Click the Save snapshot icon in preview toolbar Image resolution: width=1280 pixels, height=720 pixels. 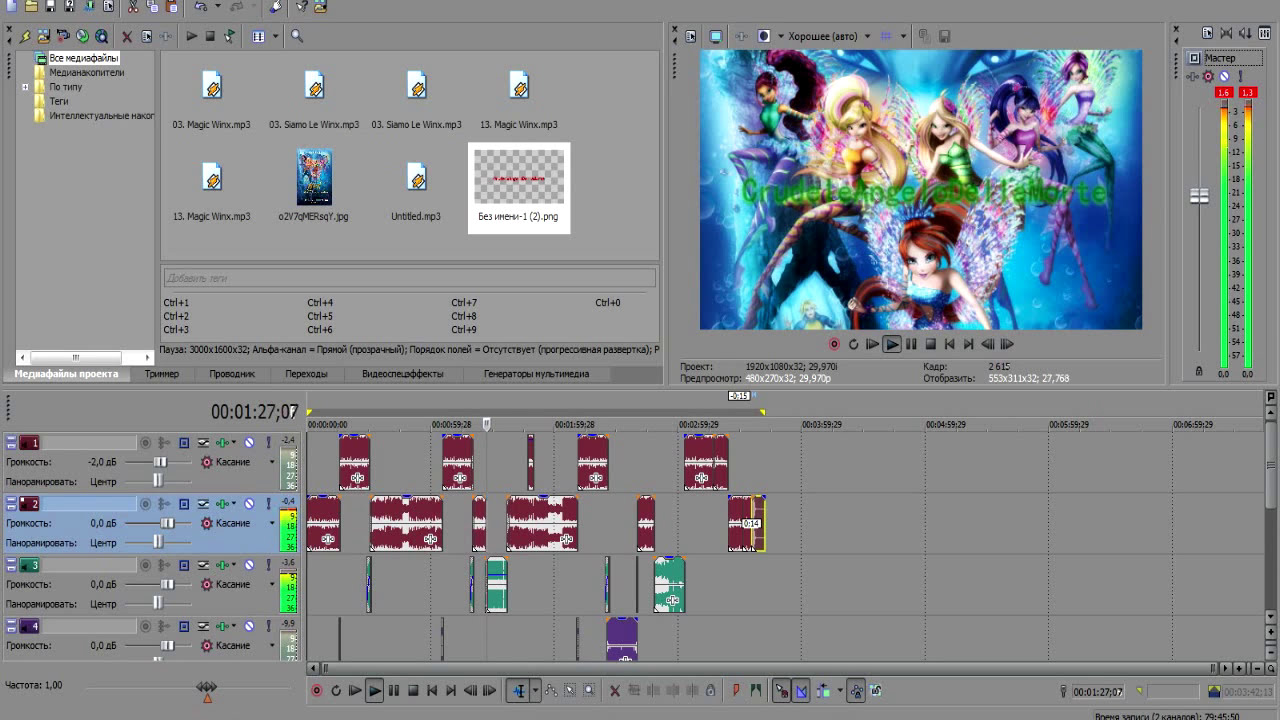point(944,37)
